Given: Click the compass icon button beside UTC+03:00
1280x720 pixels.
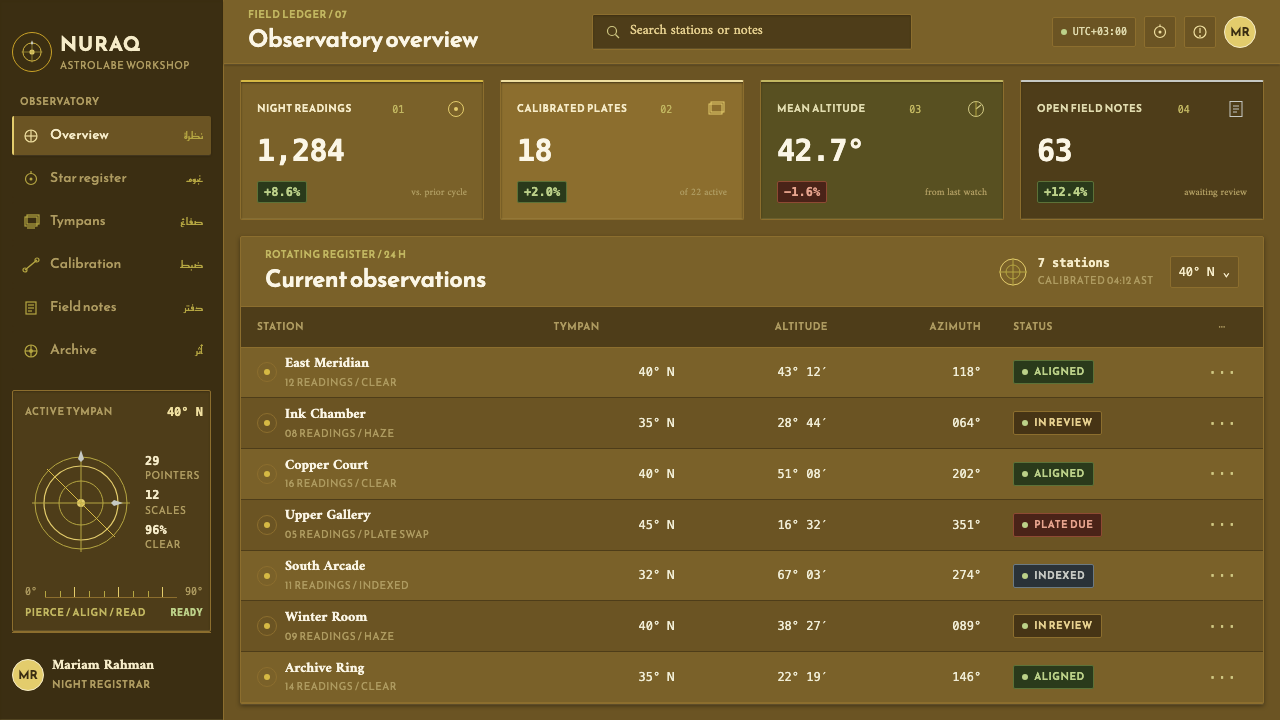Looking at the screenshot, I should click(x=1160, y=32).
